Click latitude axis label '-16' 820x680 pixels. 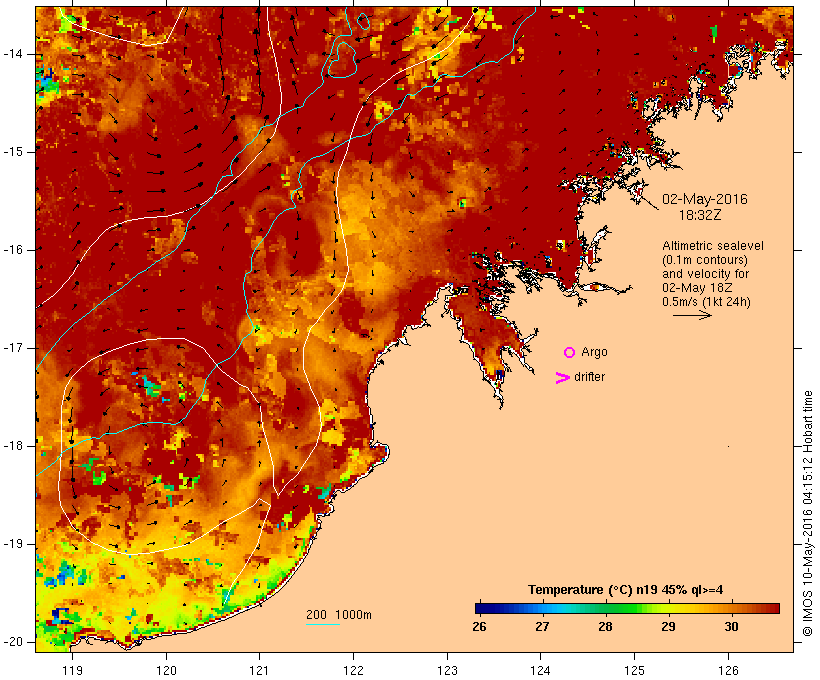coord(13,250)
